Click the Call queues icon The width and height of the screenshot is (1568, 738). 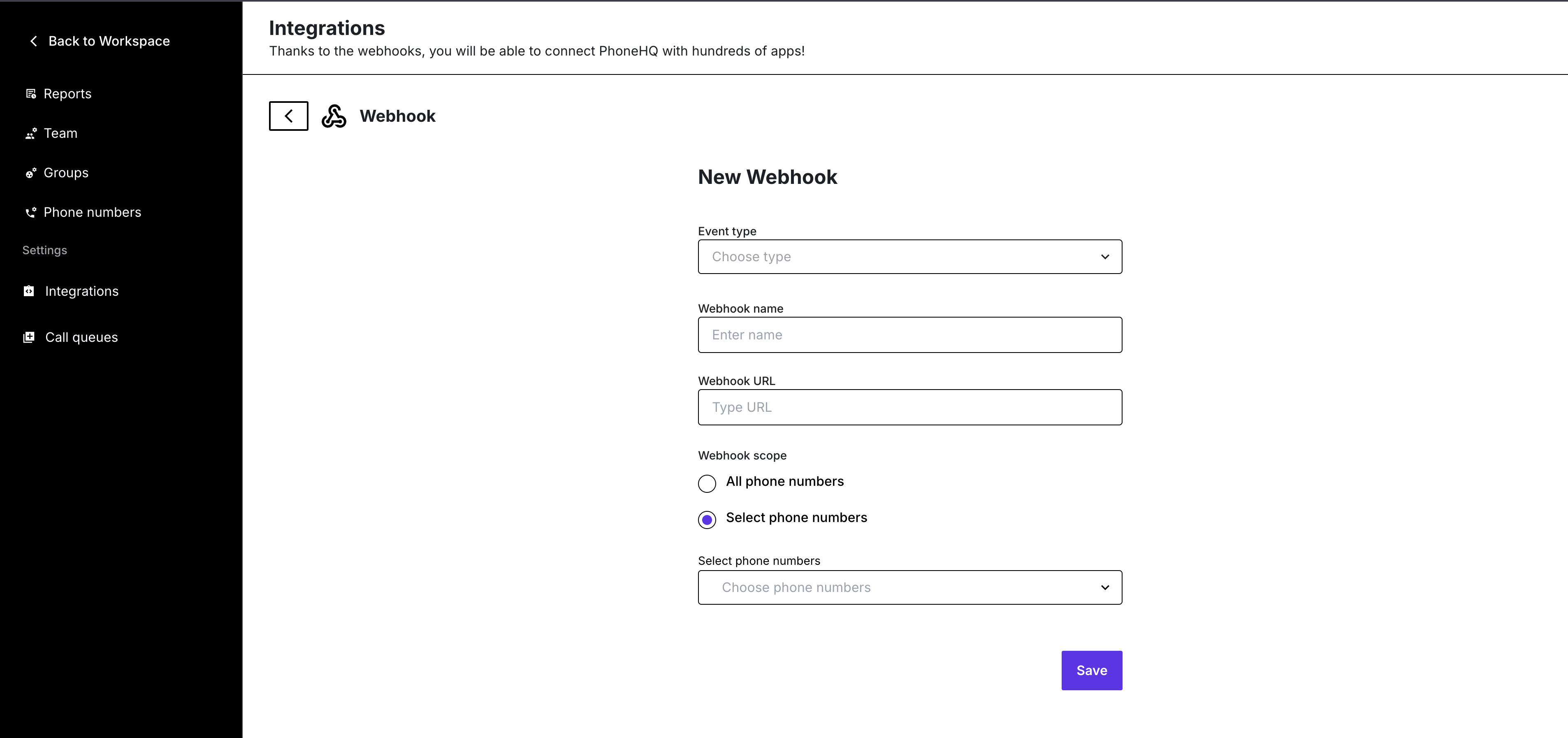[29, 337]
